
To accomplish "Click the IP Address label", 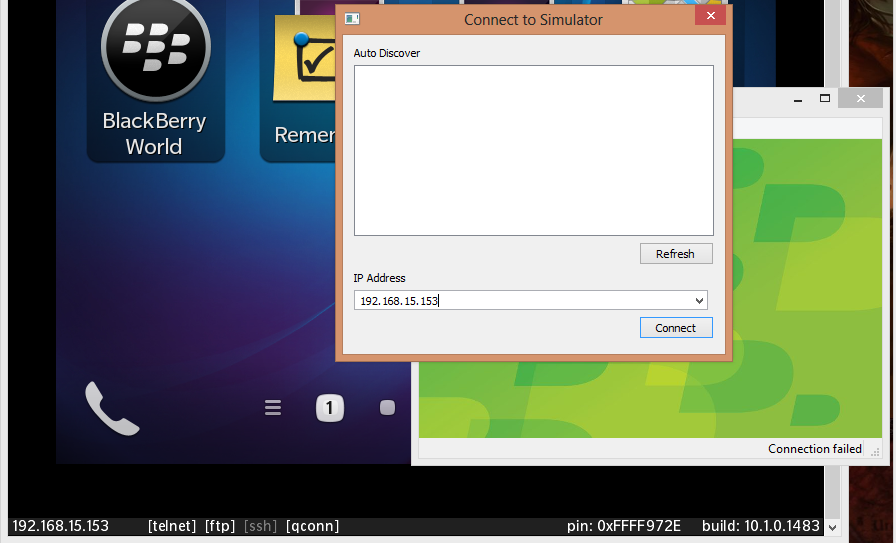I will pyautogui.click(x=379, y=278).
